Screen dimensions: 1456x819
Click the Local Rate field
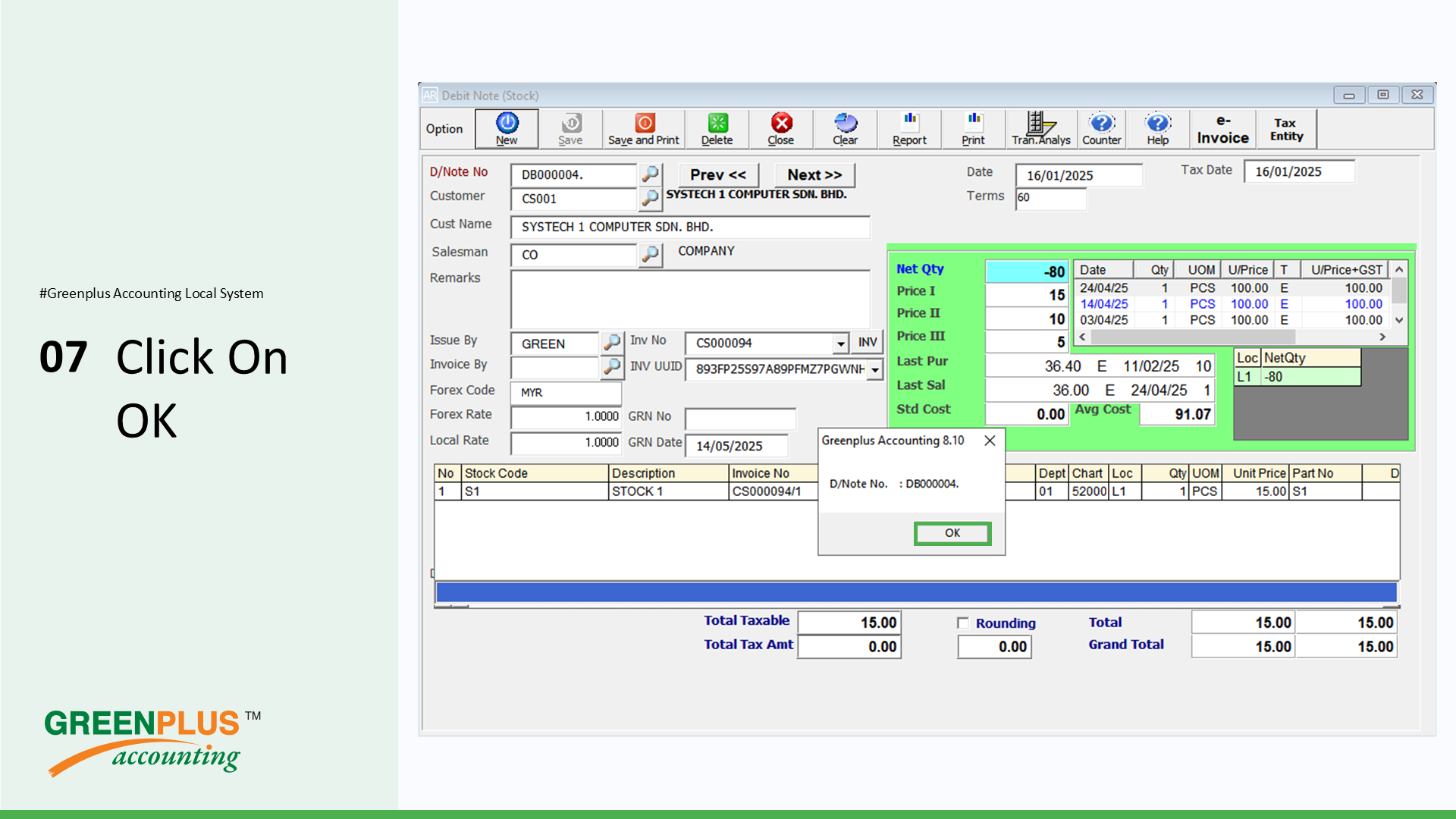[x=566, y=442]
